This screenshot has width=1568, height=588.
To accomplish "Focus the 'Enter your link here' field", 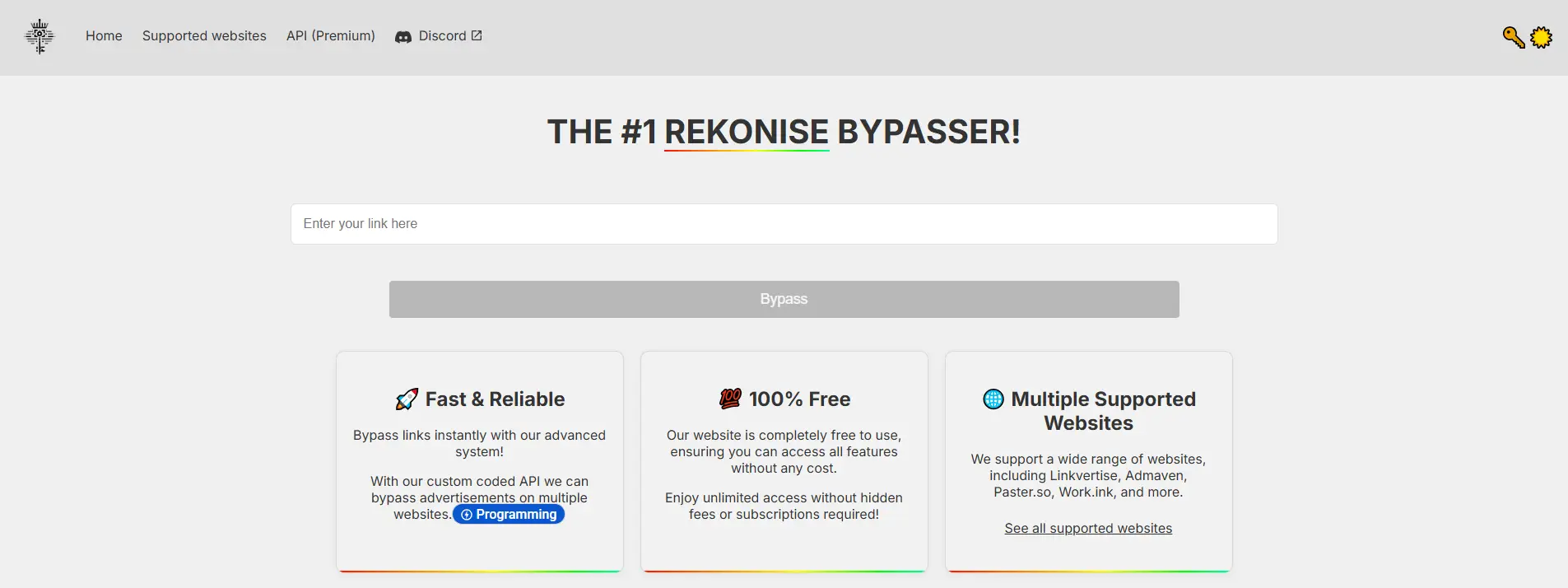I will (784, 224).
